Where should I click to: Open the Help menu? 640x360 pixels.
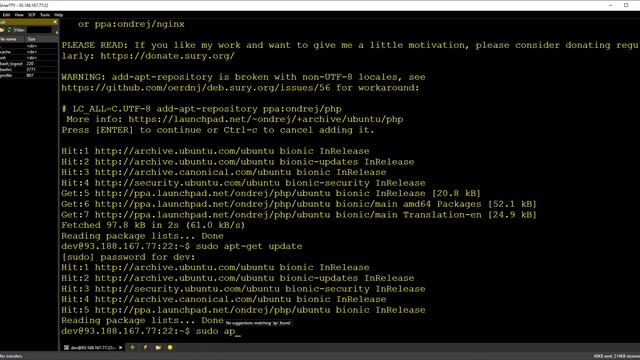58,15
